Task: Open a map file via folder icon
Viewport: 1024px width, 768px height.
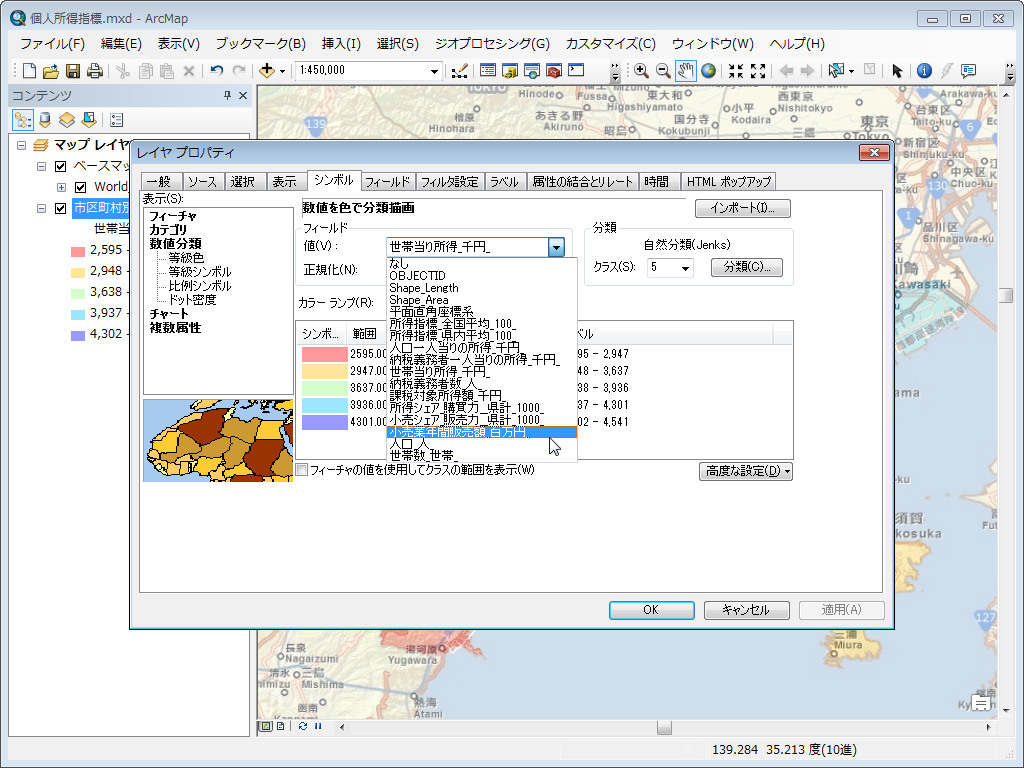Action: click(x=50, y=71)
